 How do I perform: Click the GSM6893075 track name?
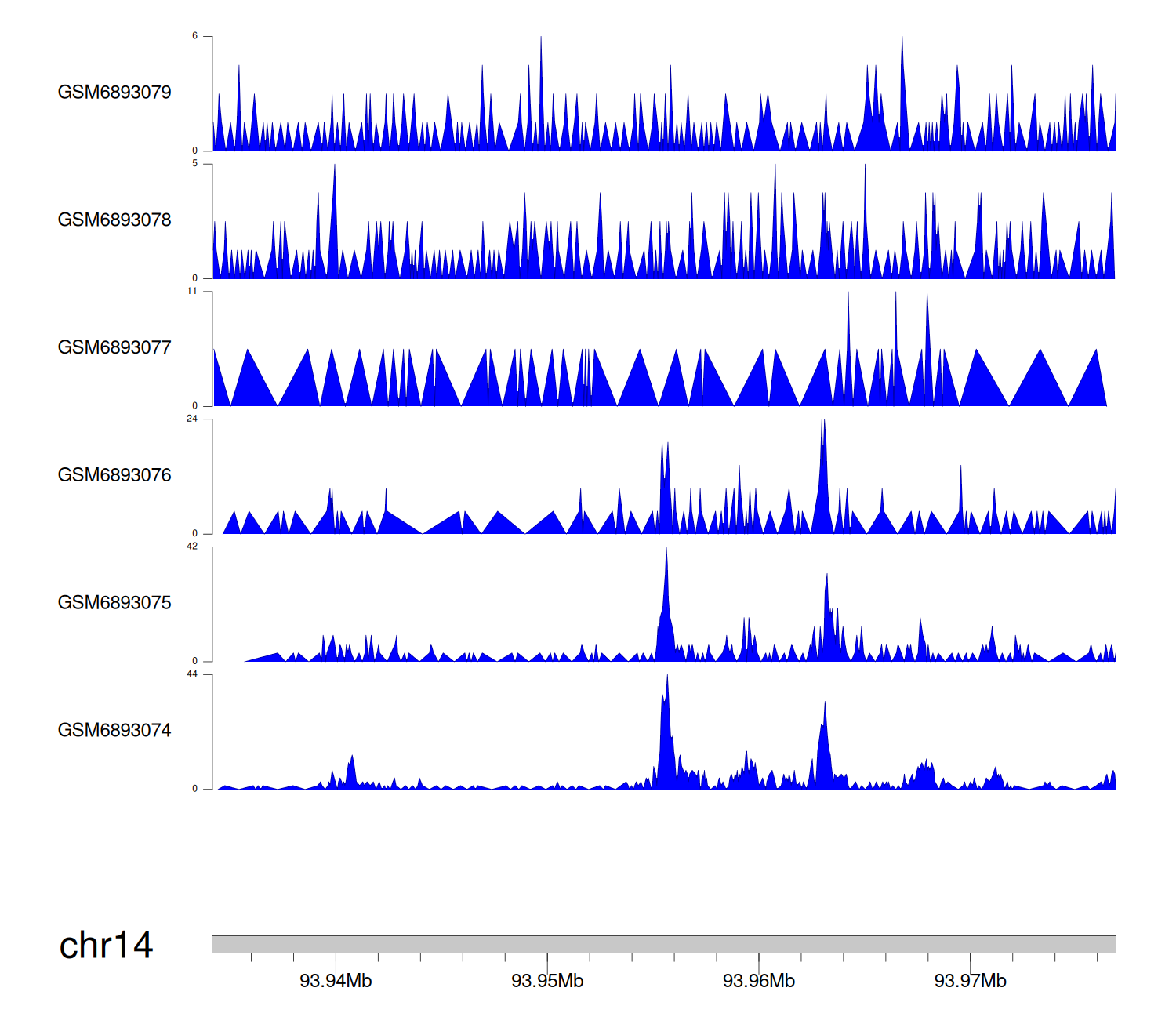pyautogui.click(x=114, y=603)
